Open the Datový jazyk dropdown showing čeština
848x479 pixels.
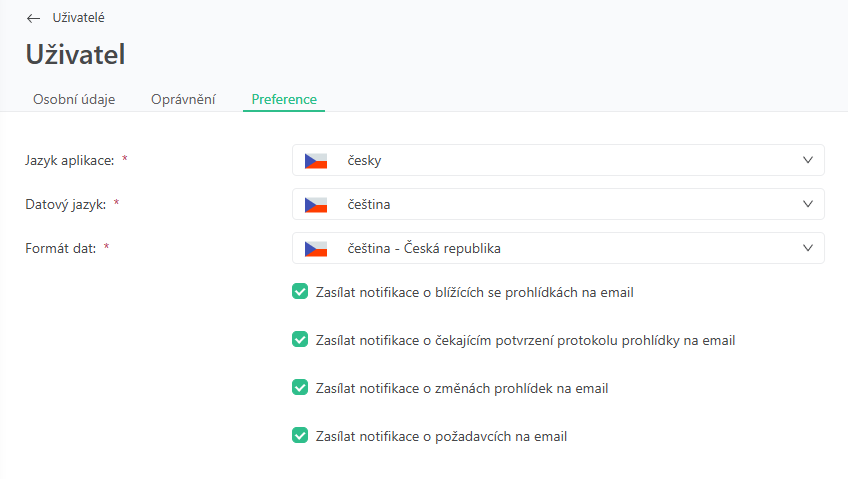click(x=558, y=204)
